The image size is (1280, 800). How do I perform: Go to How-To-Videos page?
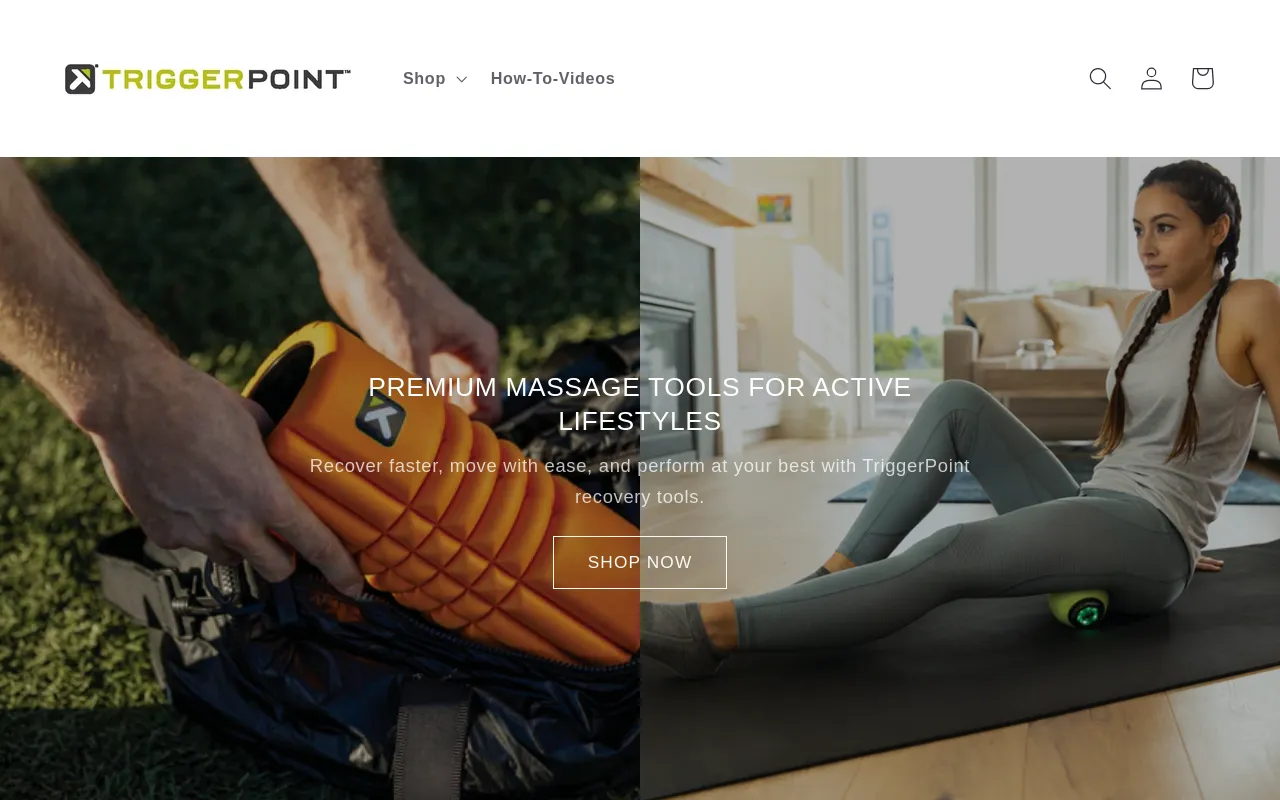[553, 78]
